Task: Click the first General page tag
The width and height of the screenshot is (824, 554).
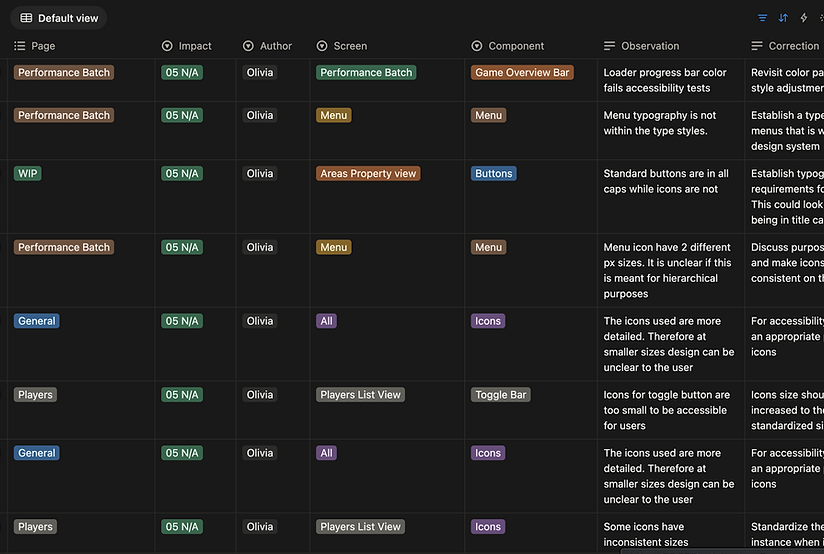Action: coord(37,321)
